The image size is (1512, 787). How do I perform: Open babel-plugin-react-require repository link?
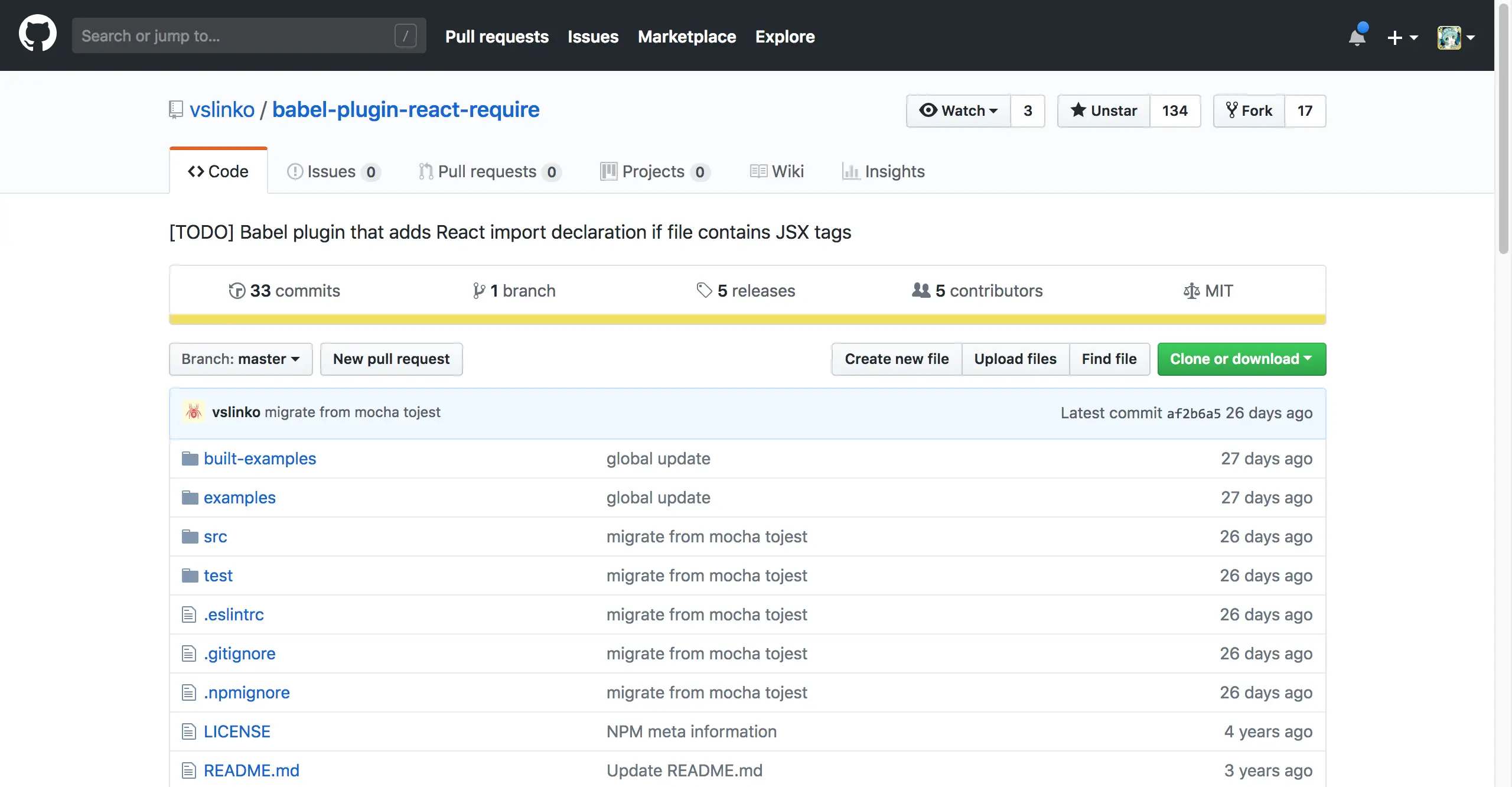tap(406, 109)
